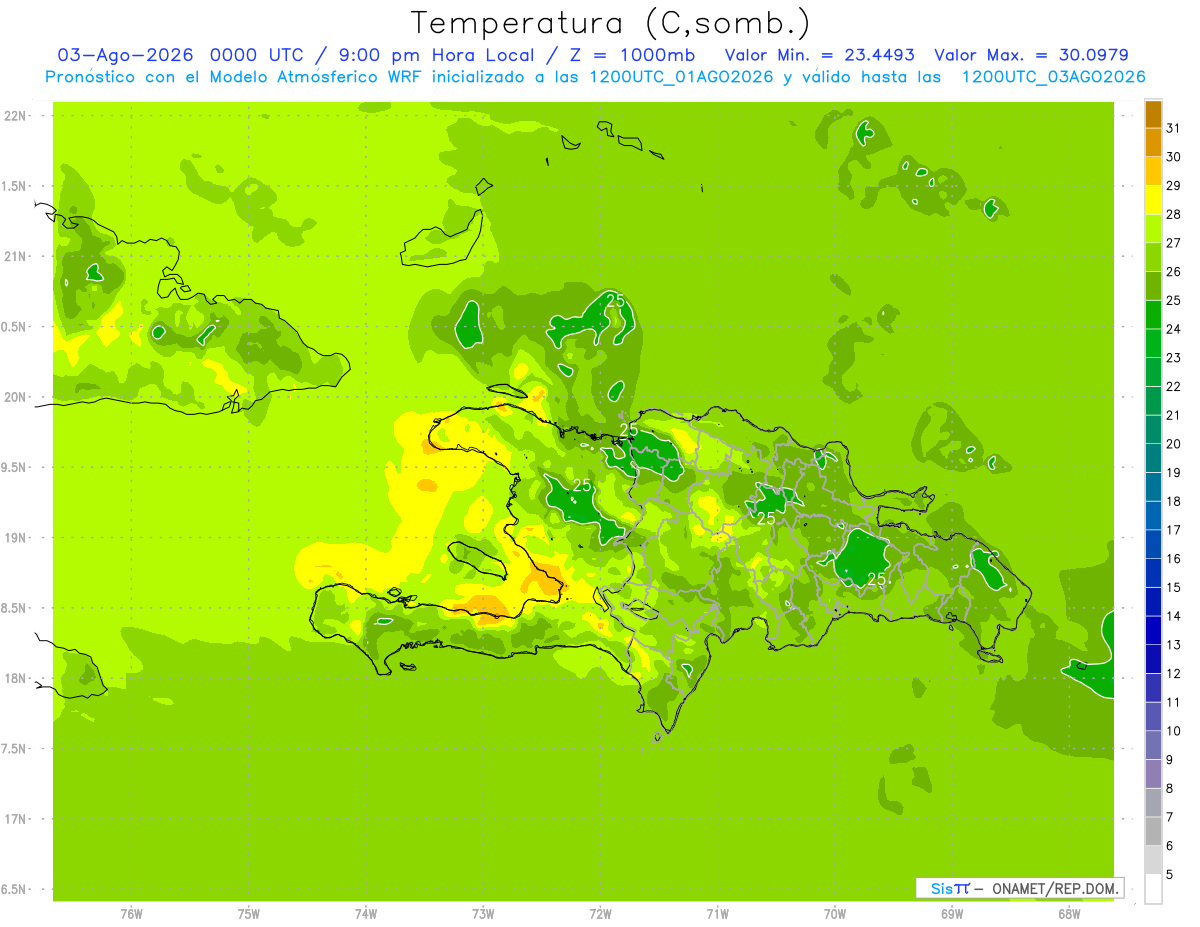Click the '9.5N' latitude label
The image size is (1200, 927).
click(x=15, y=467)
